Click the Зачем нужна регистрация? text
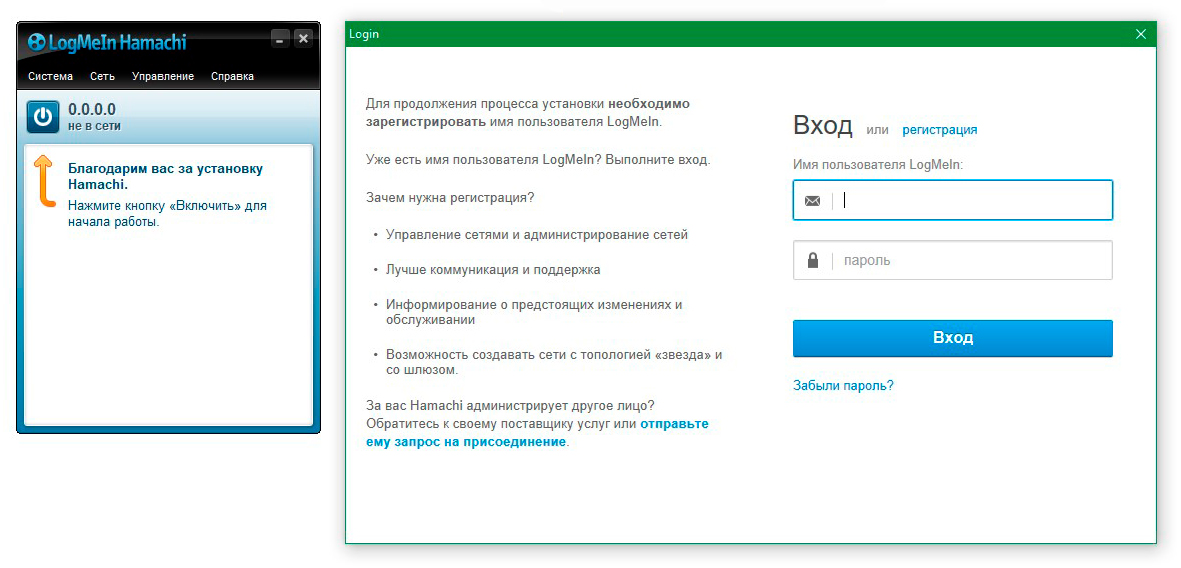 coord(450,198)
